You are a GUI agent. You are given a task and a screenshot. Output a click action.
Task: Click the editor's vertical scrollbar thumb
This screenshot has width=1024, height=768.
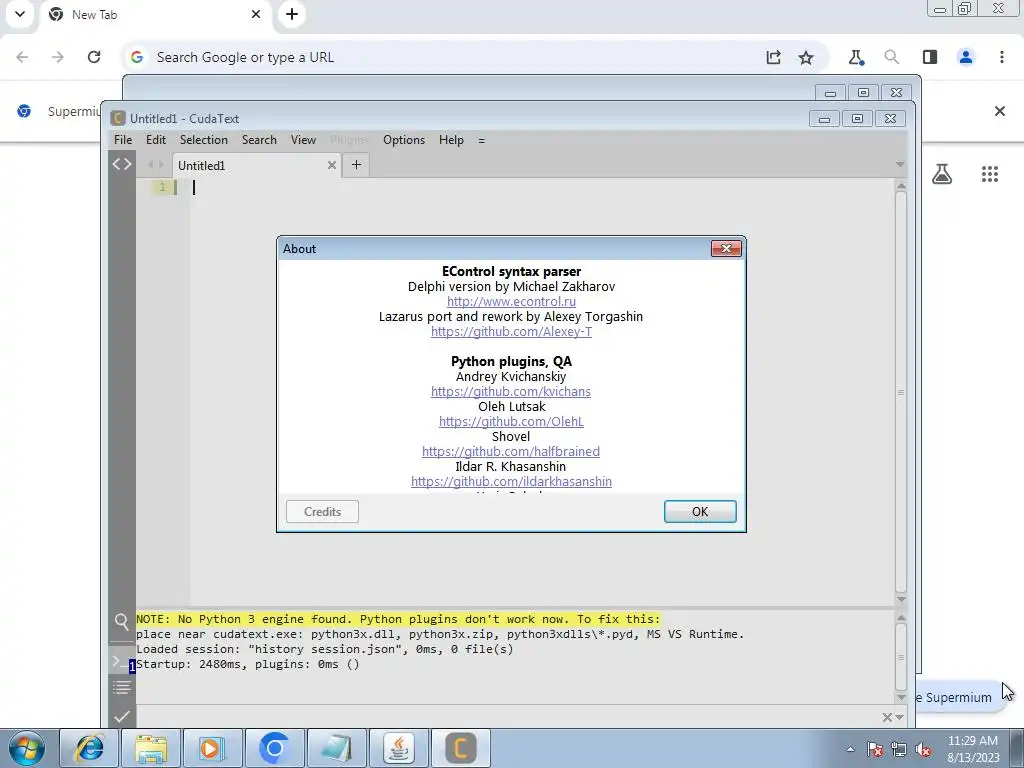pos(901,392)
